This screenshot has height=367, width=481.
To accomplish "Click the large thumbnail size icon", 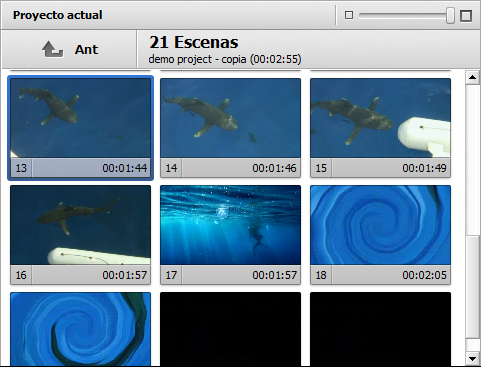I will click(x=466, y=15).
